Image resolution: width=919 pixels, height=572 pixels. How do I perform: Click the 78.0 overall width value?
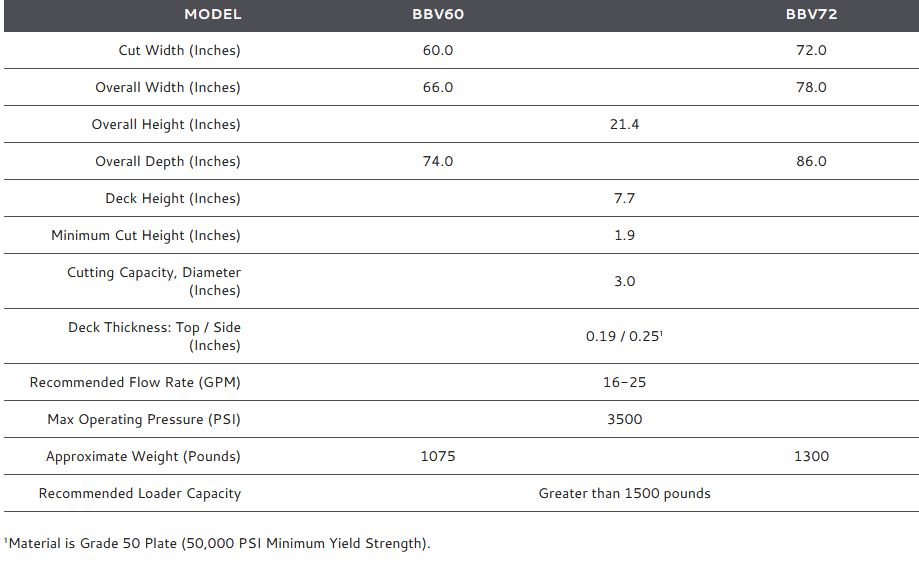[811, 87]
